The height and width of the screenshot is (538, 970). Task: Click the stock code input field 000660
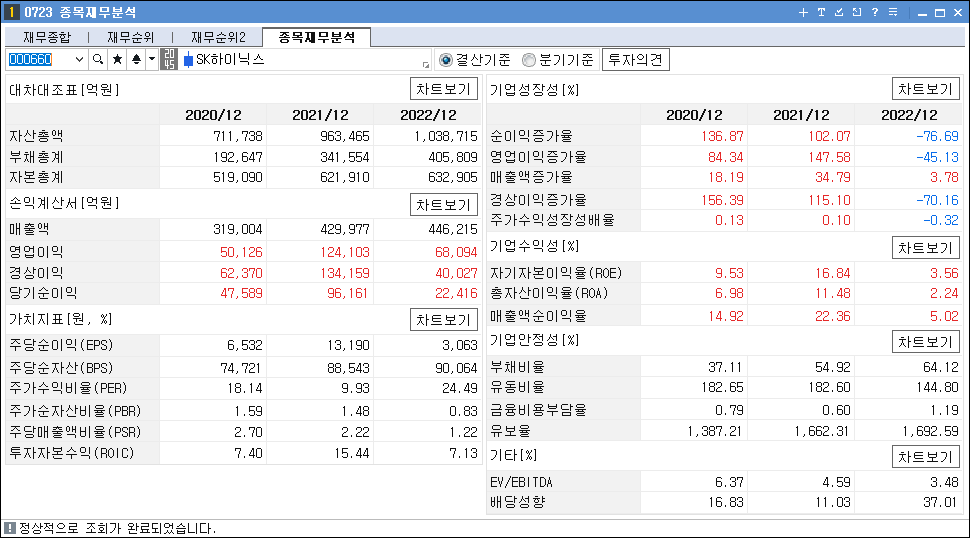point(40,59)
